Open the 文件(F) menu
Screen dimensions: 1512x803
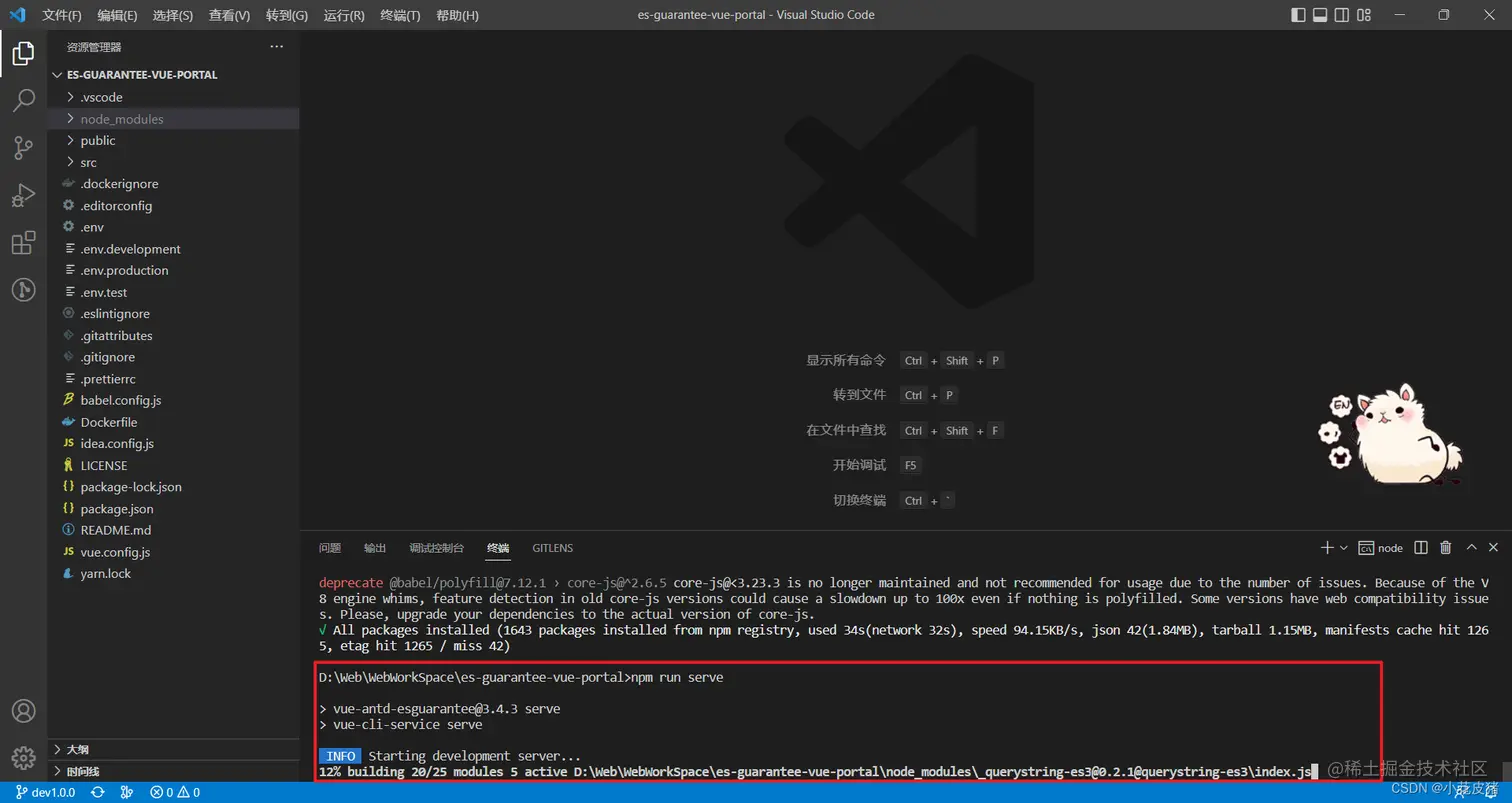click(x=62, y=15)
